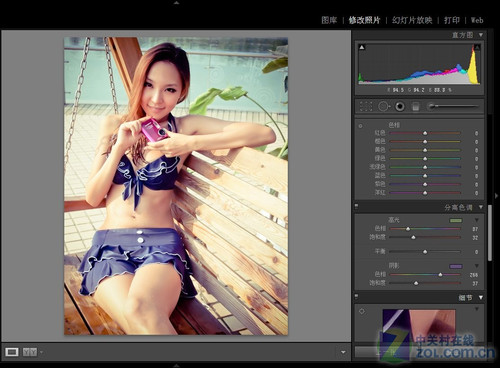Expand the 阴影 color picker triangle

point(477,266)
